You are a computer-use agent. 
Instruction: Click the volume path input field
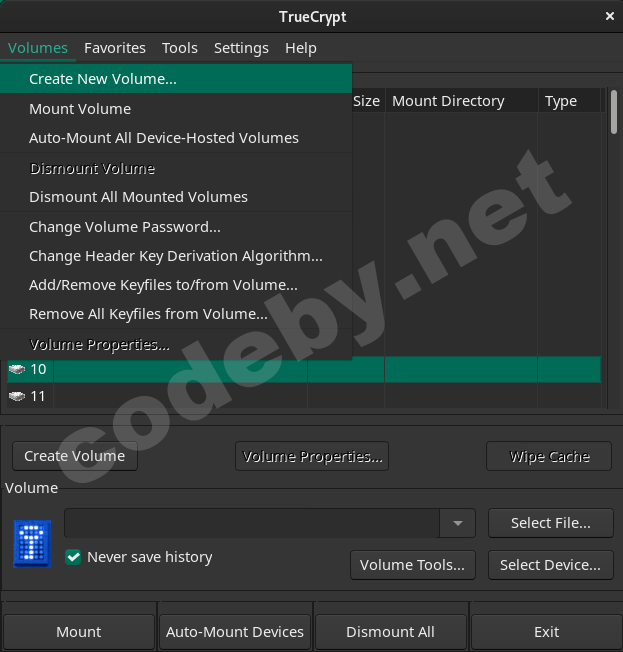pyautogui.click(x=252, y=523)
